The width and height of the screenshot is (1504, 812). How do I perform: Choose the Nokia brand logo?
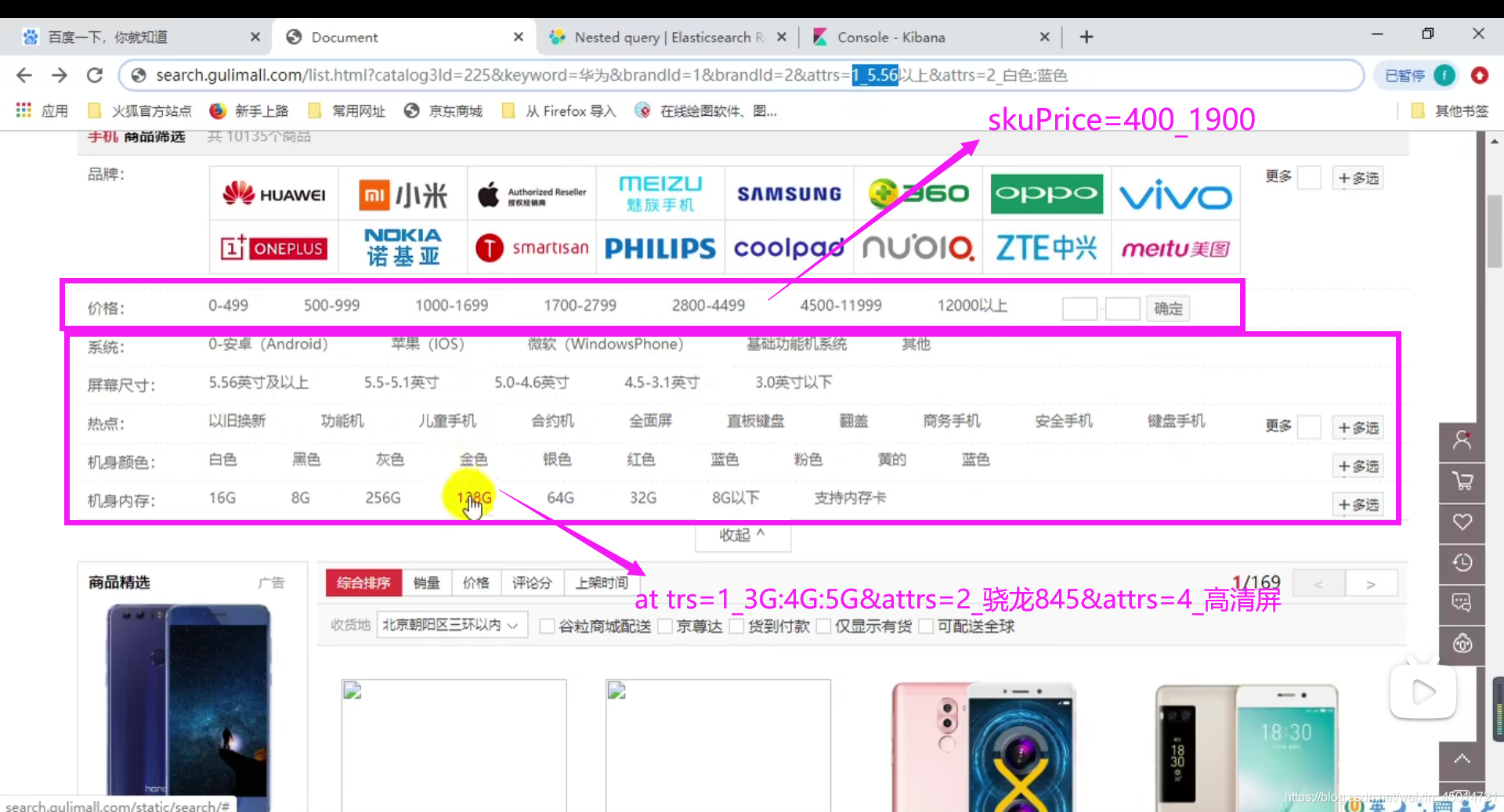click(403, 247)
